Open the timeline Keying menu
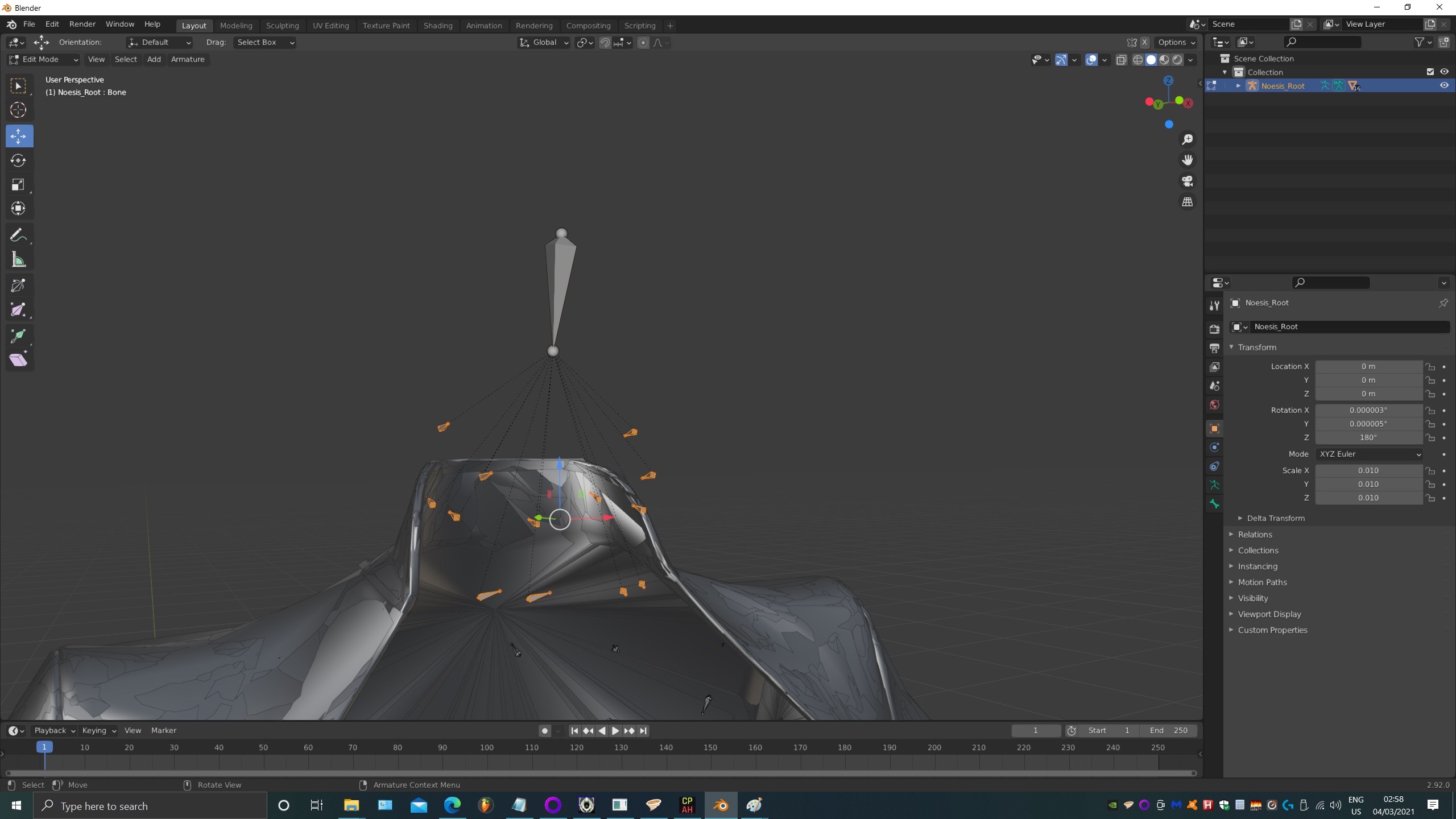 [x=98, y=731]
